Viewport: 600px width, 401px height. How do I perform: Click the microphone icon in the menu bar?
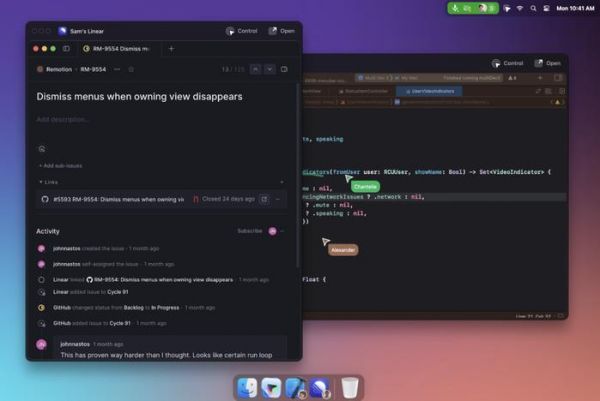pos(455,8)
